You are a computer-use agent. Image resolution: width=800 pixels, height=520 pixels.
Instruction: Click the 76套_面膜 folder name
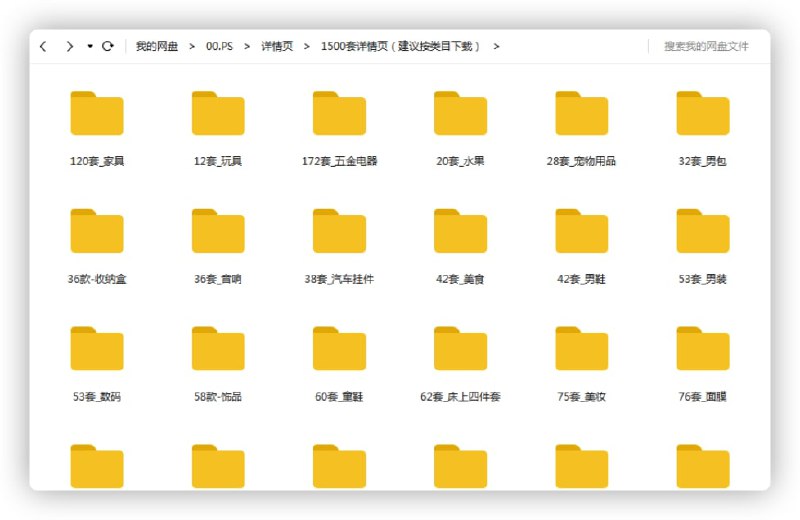tap(703, 397)
